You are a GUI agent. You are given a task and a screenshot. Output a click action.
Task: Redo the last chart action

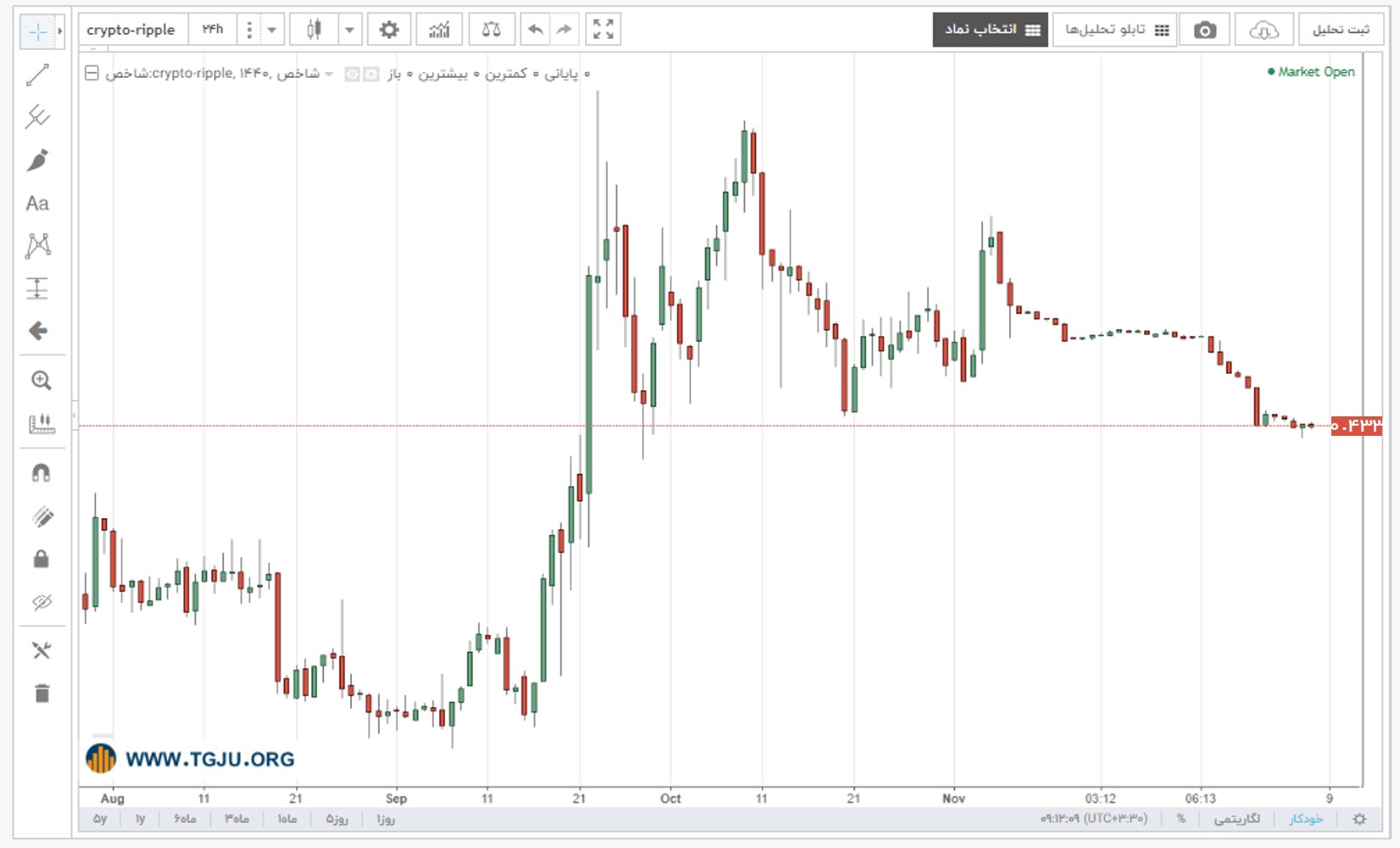pyautogui.click(x=565, y=30)
